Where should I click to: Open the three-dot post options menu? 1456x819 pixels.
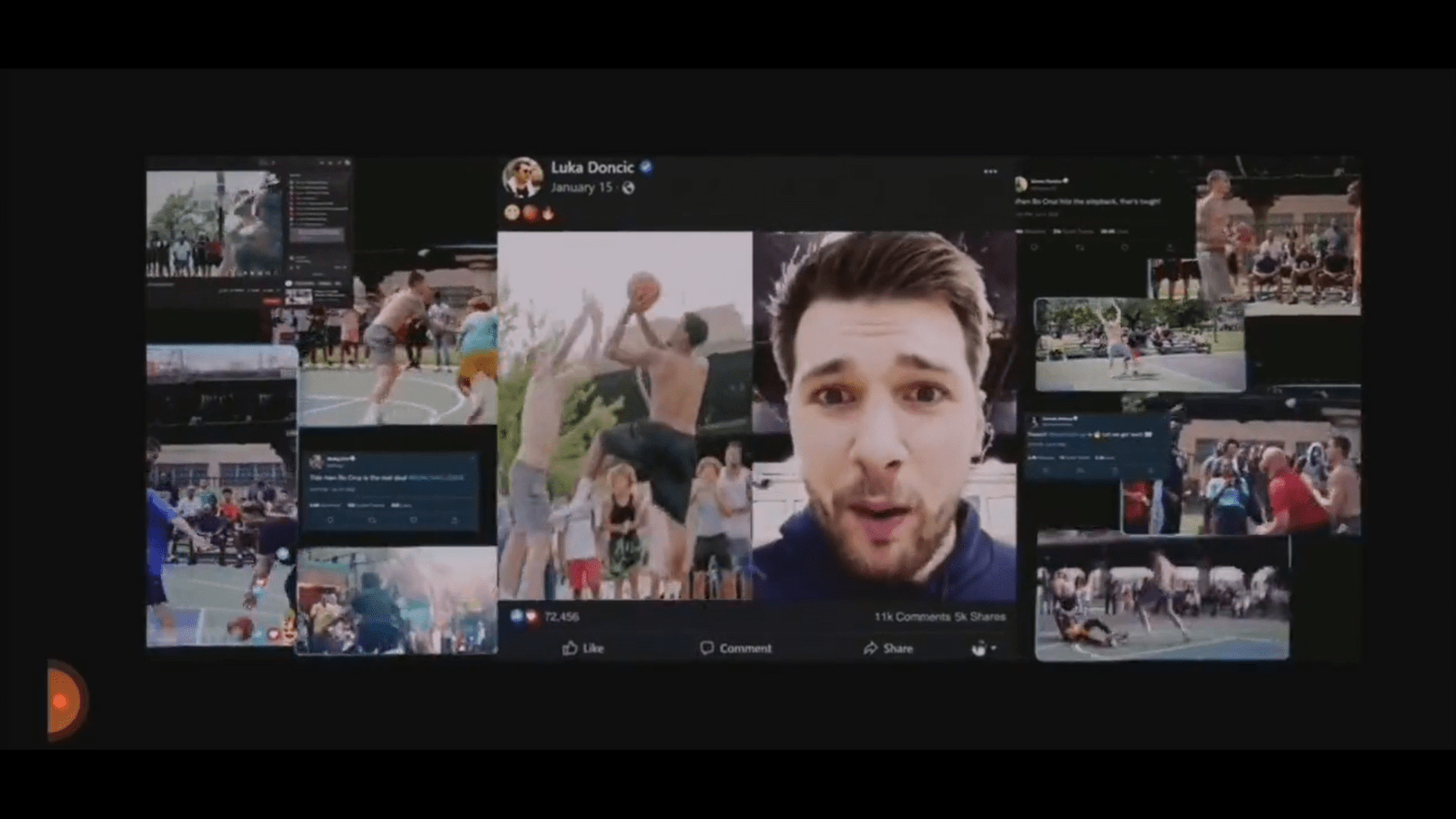click(x=990, y=172)
